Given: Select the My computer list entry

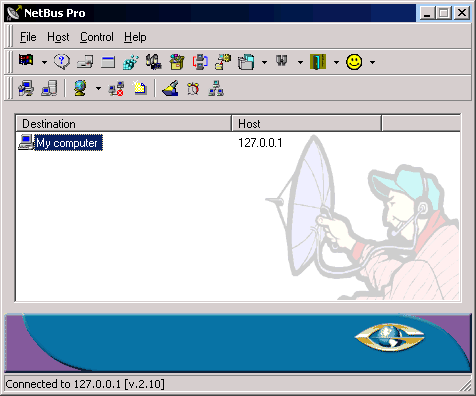Looking at the screenshot, I should coord(68,143).
